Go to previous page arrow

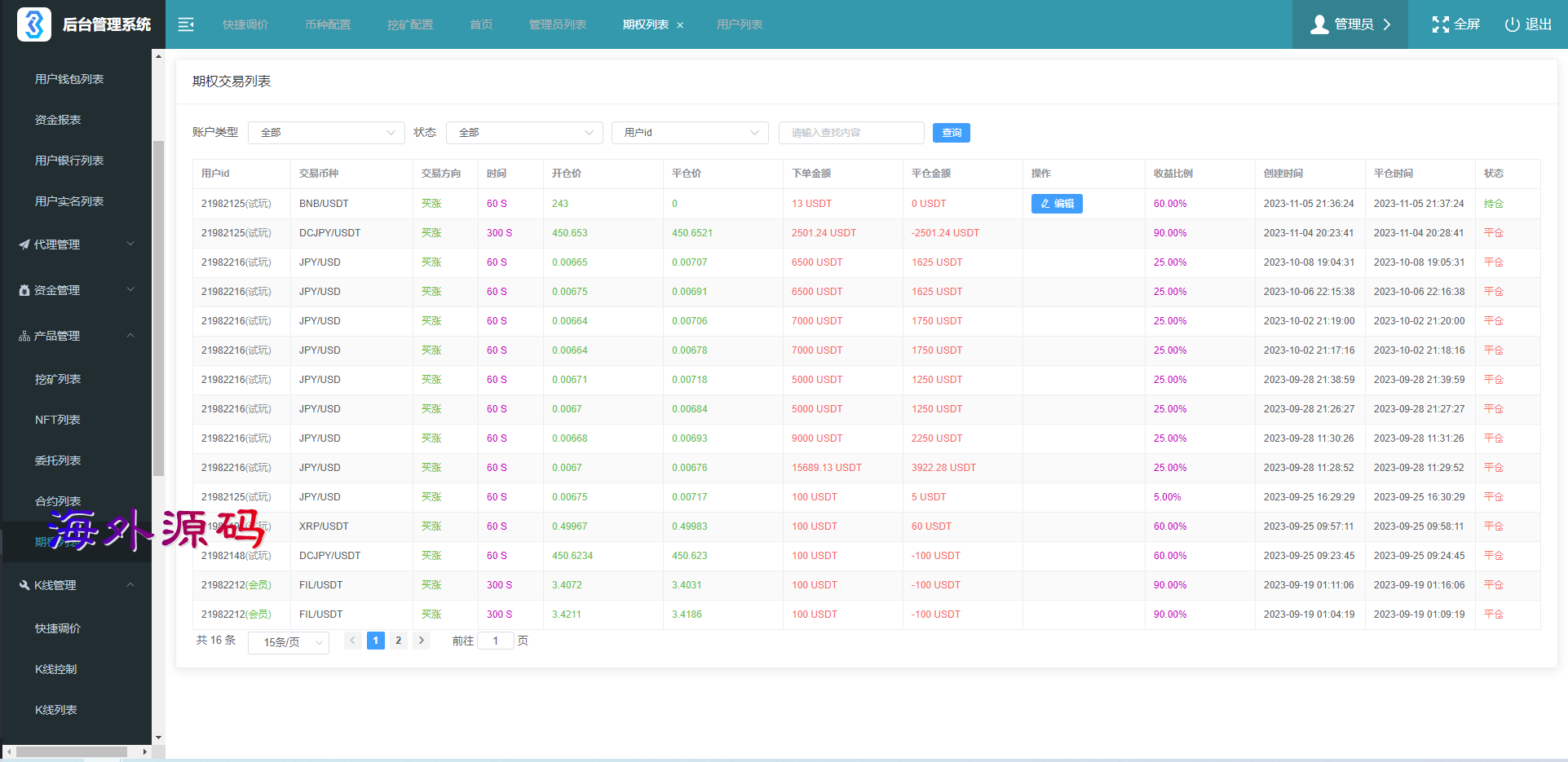tap(352, 641)
